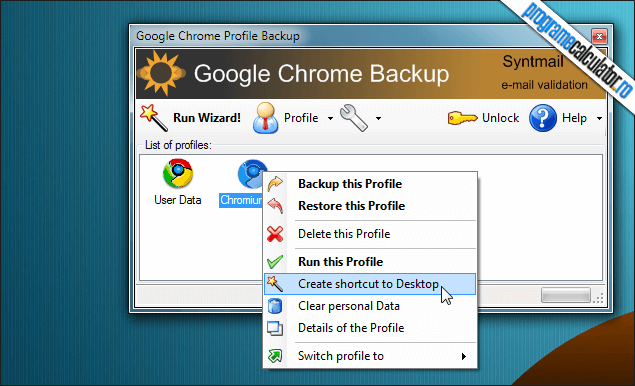Expand the Switch profile to submenu arrow
The height and width of the screenshot is (386, 635).
tap(464, 356)
